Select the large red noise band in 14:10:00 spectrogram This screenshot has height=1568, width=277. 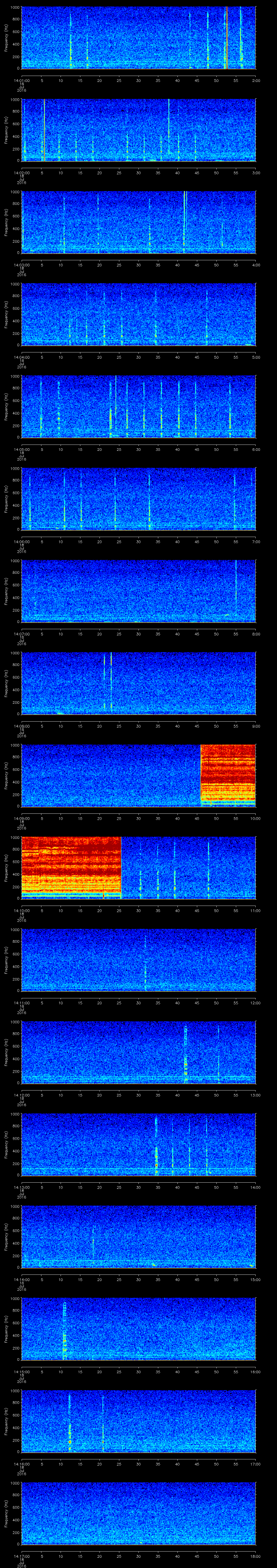(x=71, y=867)
